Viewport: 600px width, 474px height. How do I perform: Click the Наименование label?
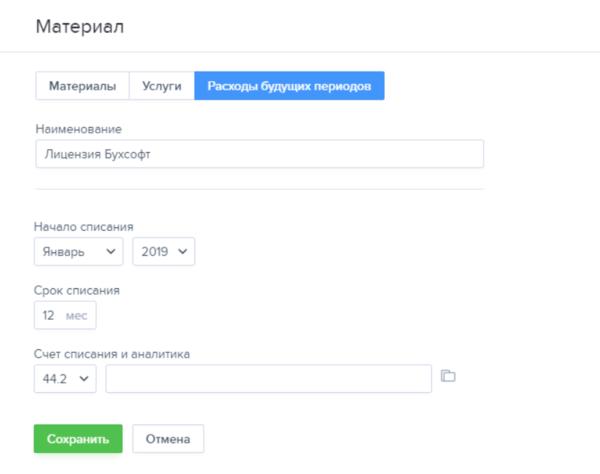click(78, 129)
